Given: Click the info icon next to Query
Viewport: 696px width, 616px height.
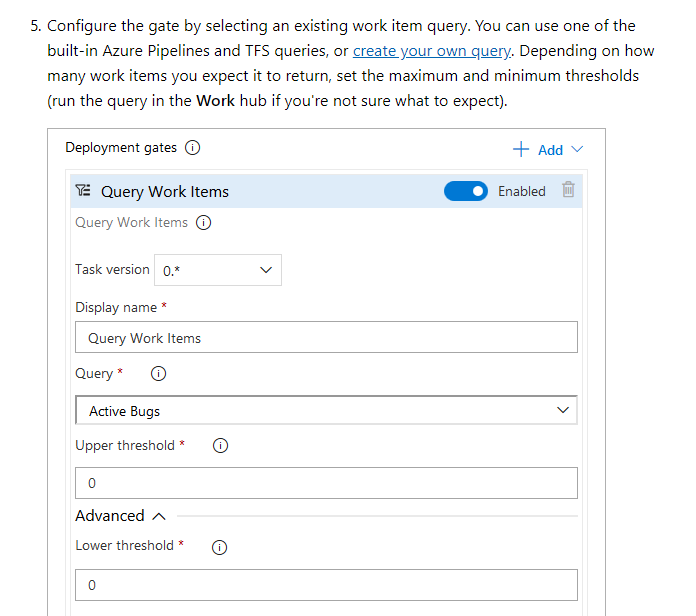Looking at the screenshot, I should tap(158, 374).
